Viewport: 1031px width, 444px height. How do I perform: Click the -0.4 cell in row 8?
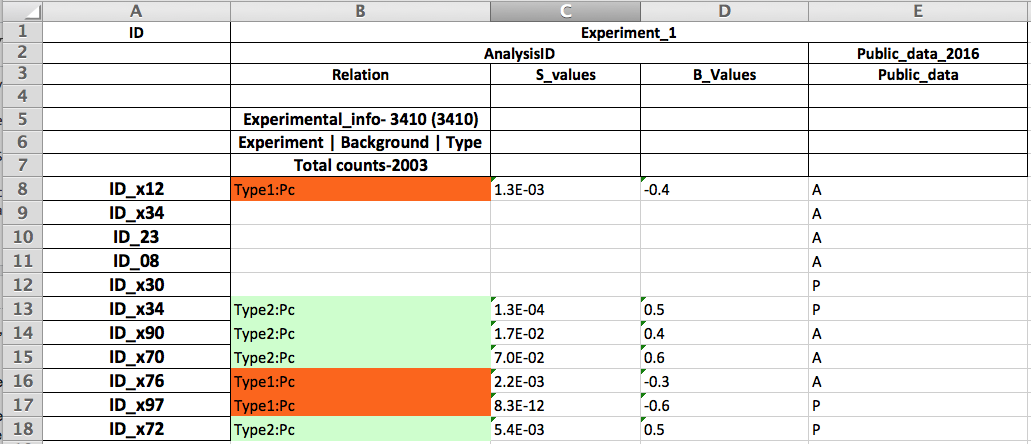724,190
